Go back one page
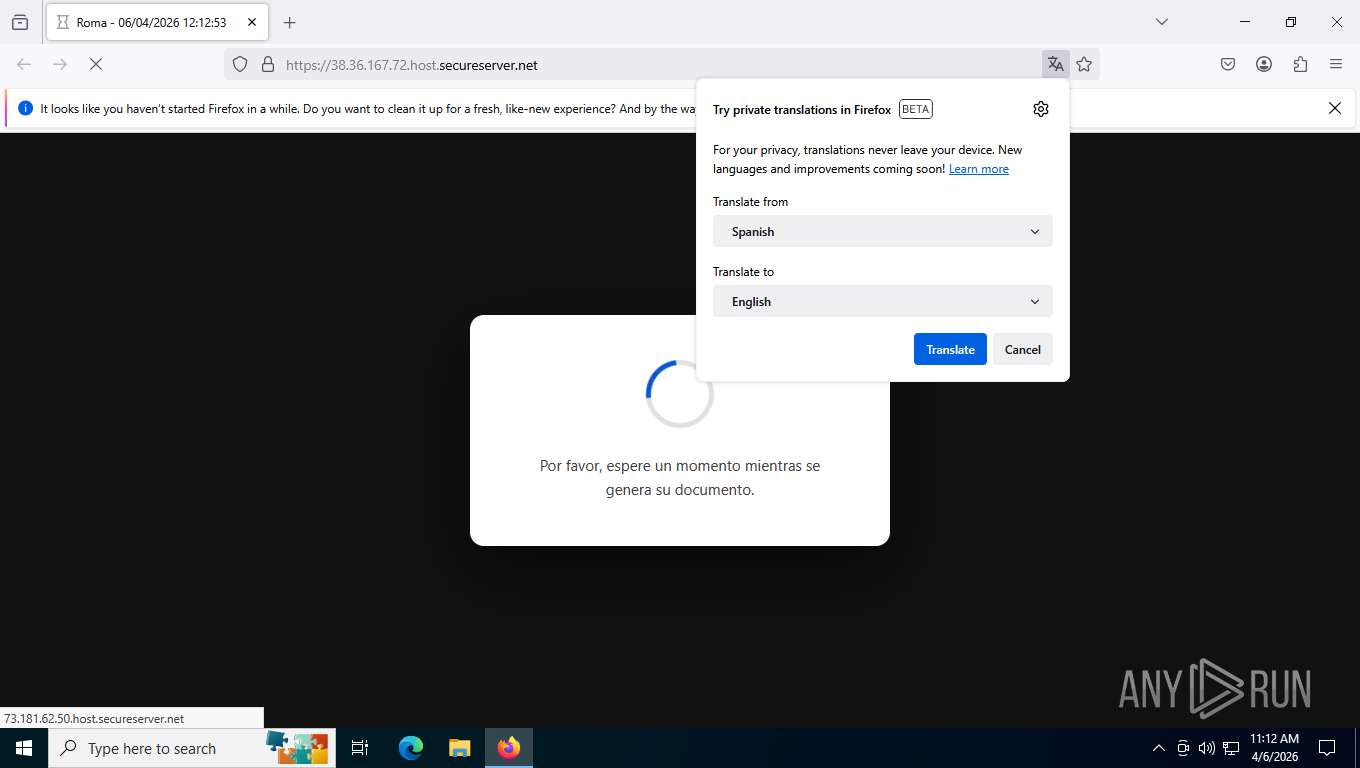This screenshot has height=768, width=1360. (24, 64)
